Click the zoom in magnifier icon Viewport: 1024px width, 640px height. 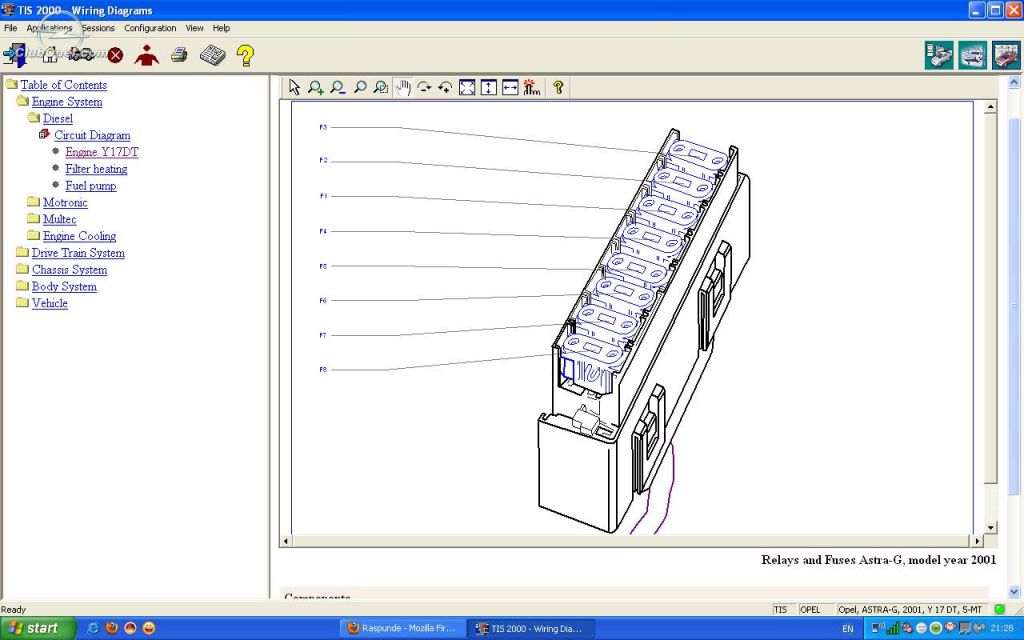coord(316,88)
